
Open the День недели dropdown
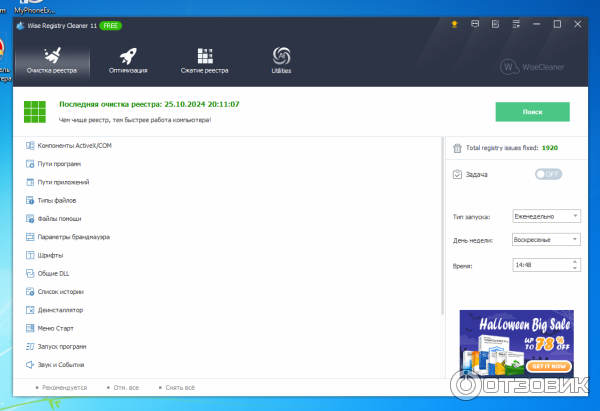[x=546, y=240]
